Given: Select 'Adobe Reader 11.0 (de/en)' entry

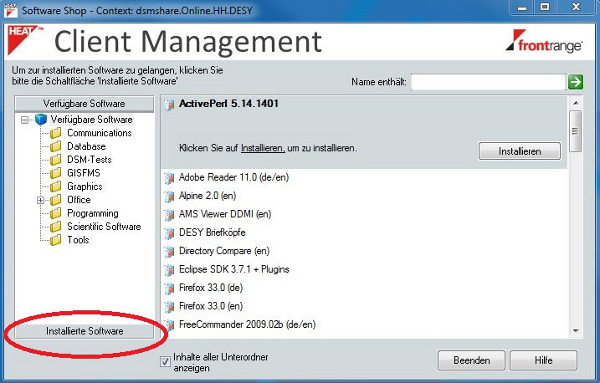Looking at the screenshot, I should (x=234, y=178).
